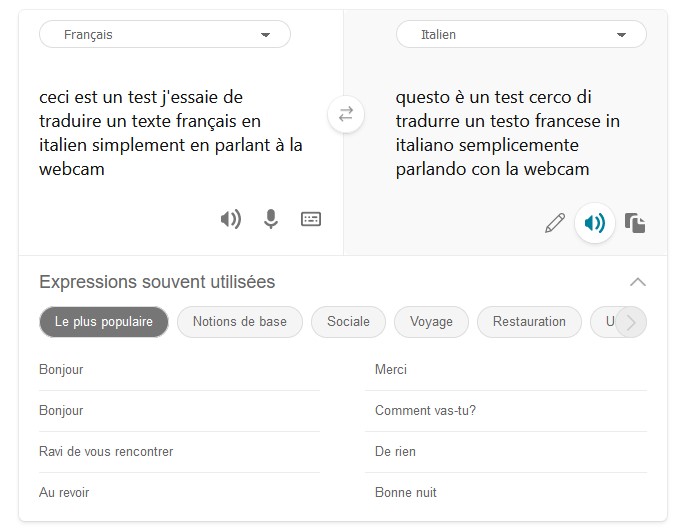Copy the Italian translation to the clipboard
This screenshot has width=685, height=531.
(635, 223)
